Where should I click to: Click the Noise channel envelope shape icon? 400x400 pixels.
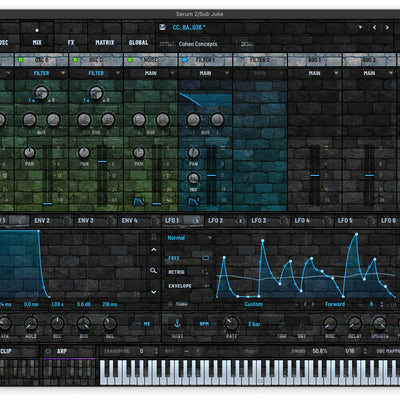[x=139, y=201]
